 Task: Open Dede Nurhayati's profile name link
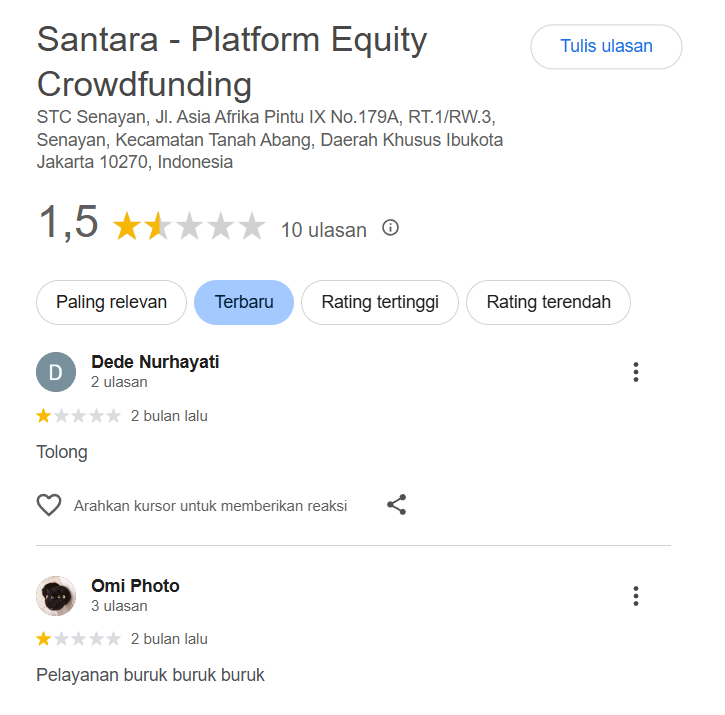[155, 362]
